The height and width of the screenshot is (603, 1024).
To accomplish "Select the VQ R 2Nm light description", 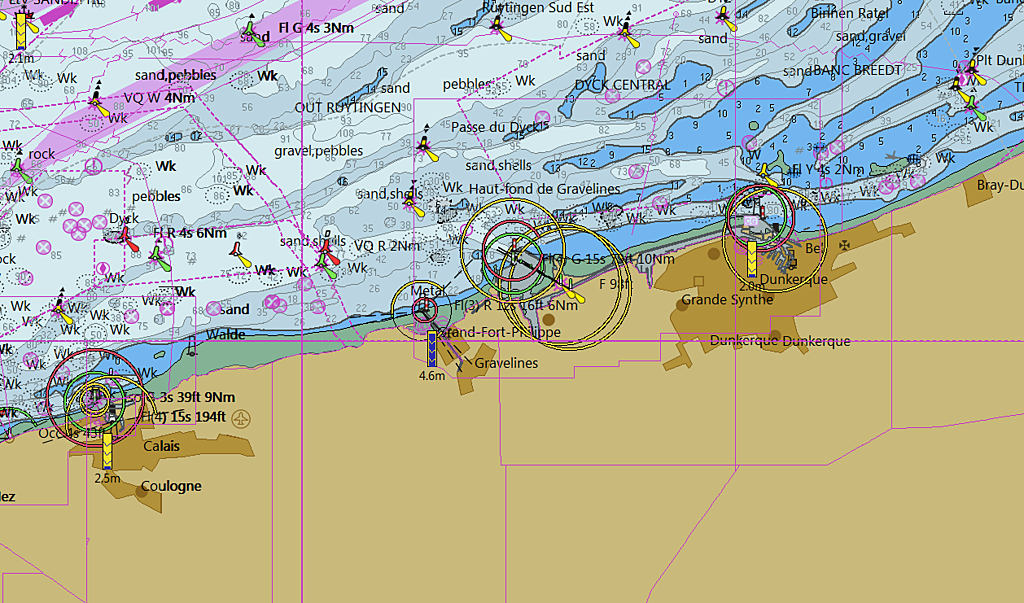I will pyautogui.click(x=387, y=246).
